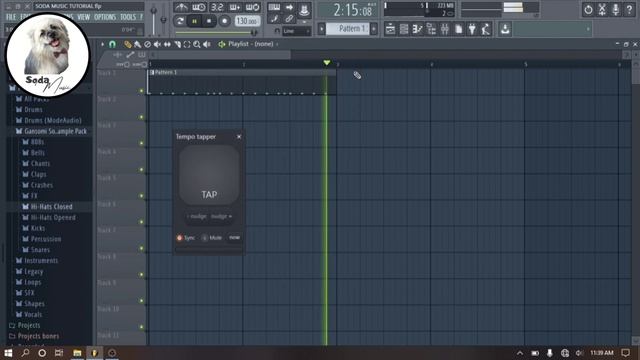Toggle the metronome icon
The image size is (640, 360).
point(181,7)
